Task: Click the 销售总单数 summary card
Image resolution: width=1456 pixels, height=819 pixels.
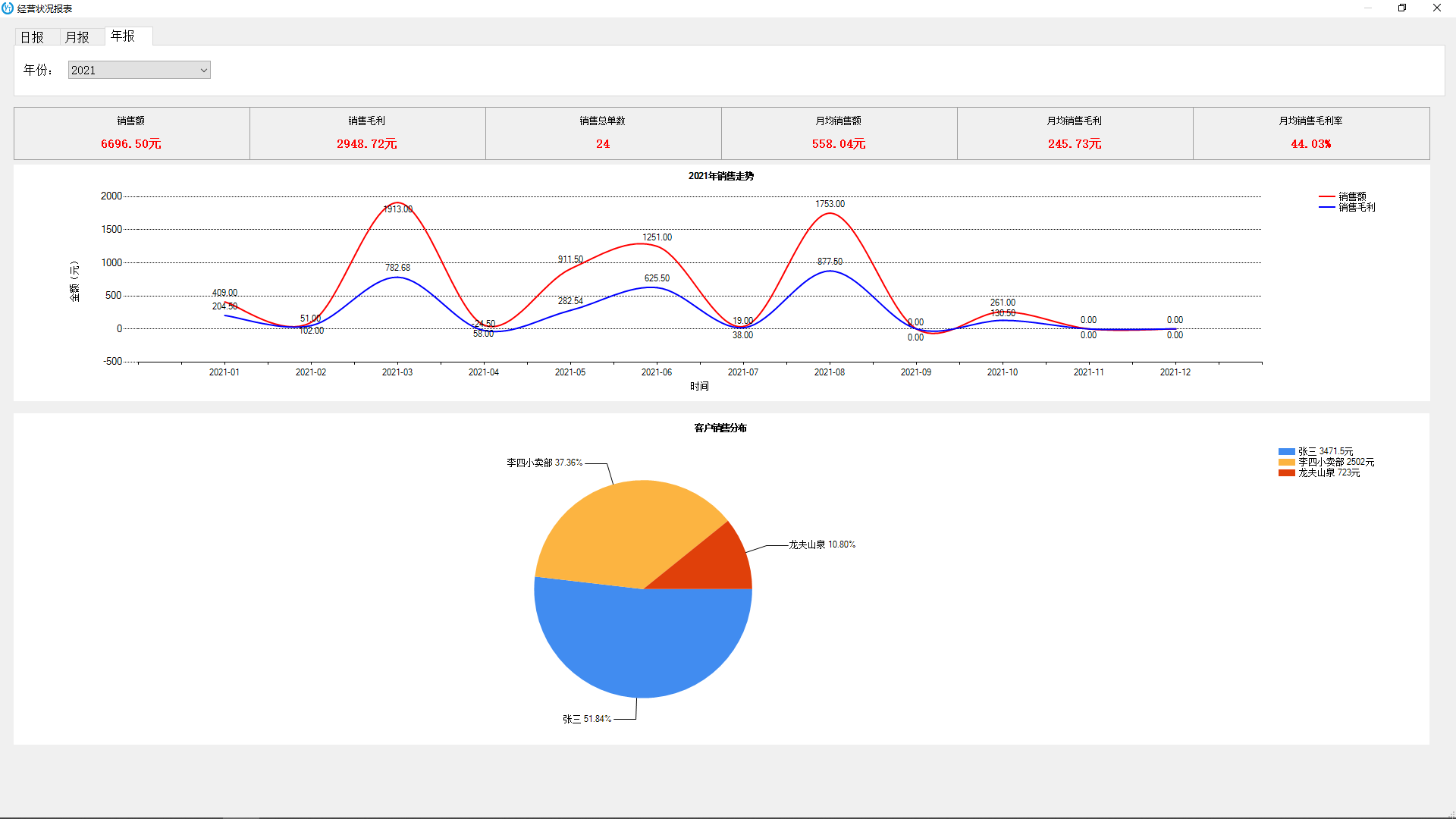Action: (x=603, y=133)
